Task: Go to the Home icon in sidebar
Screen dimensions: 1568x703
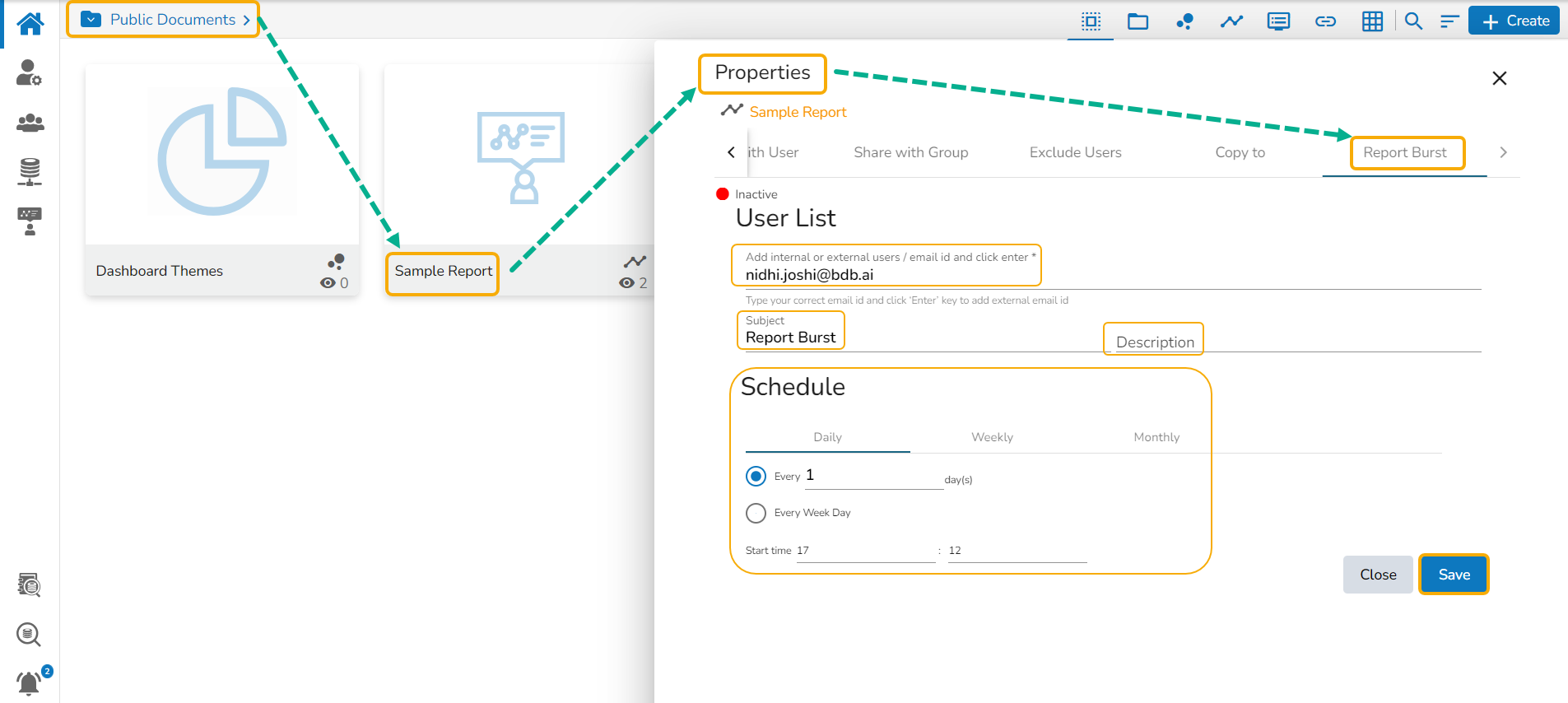Action: (x=30, y=23)
